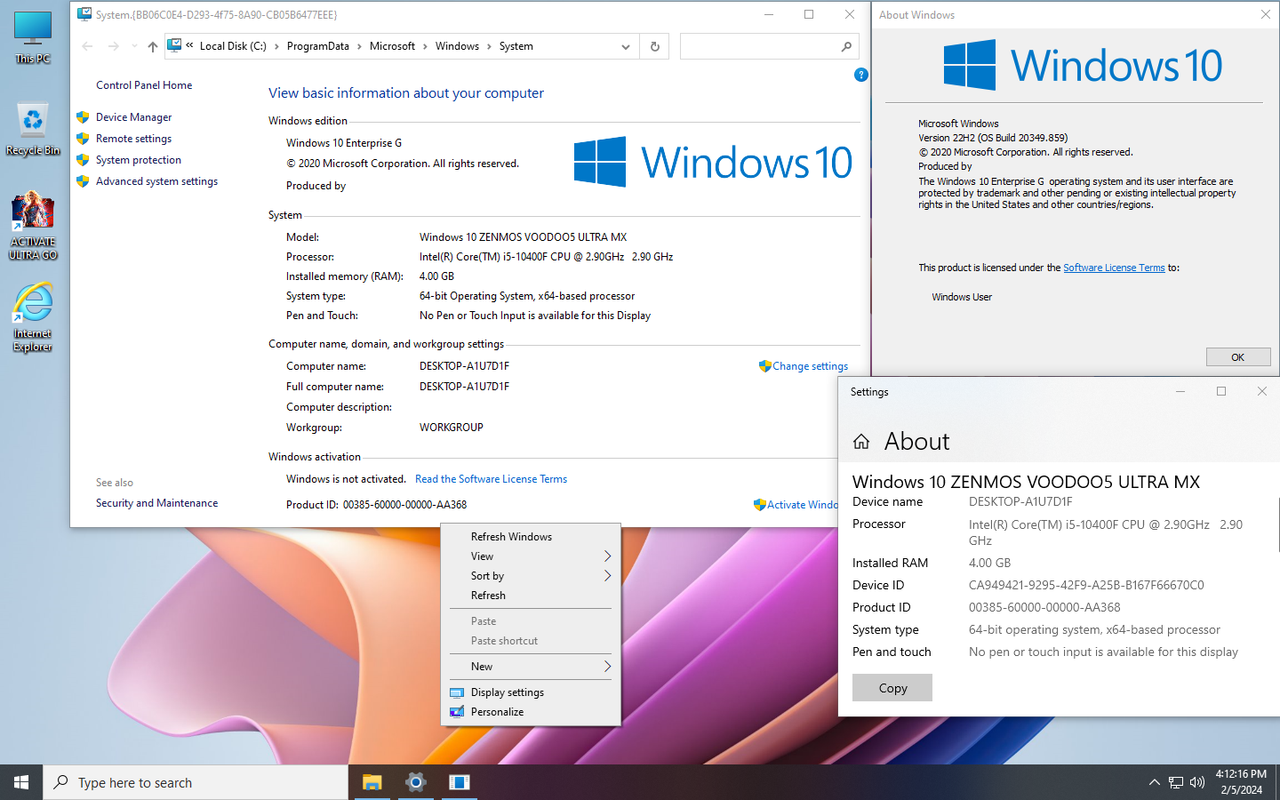Image resolution: width=1280 pixels, height=800 pixels.
Task: Expand the New submenu arrow
Action: point(607,666)
